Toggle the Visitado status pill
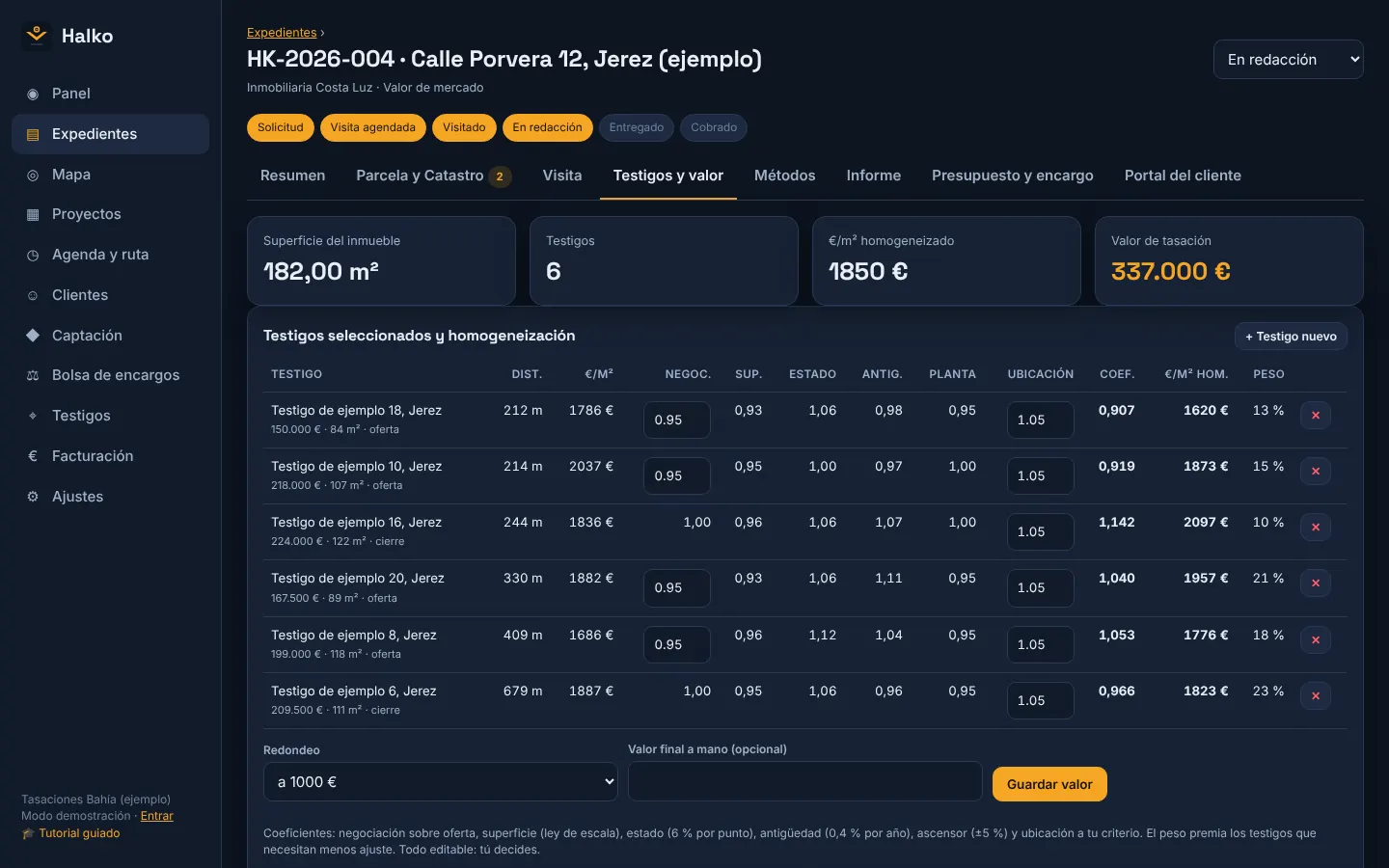This screenshot has width=1389, height=868. pyautogui.click(x=464, y=127)
